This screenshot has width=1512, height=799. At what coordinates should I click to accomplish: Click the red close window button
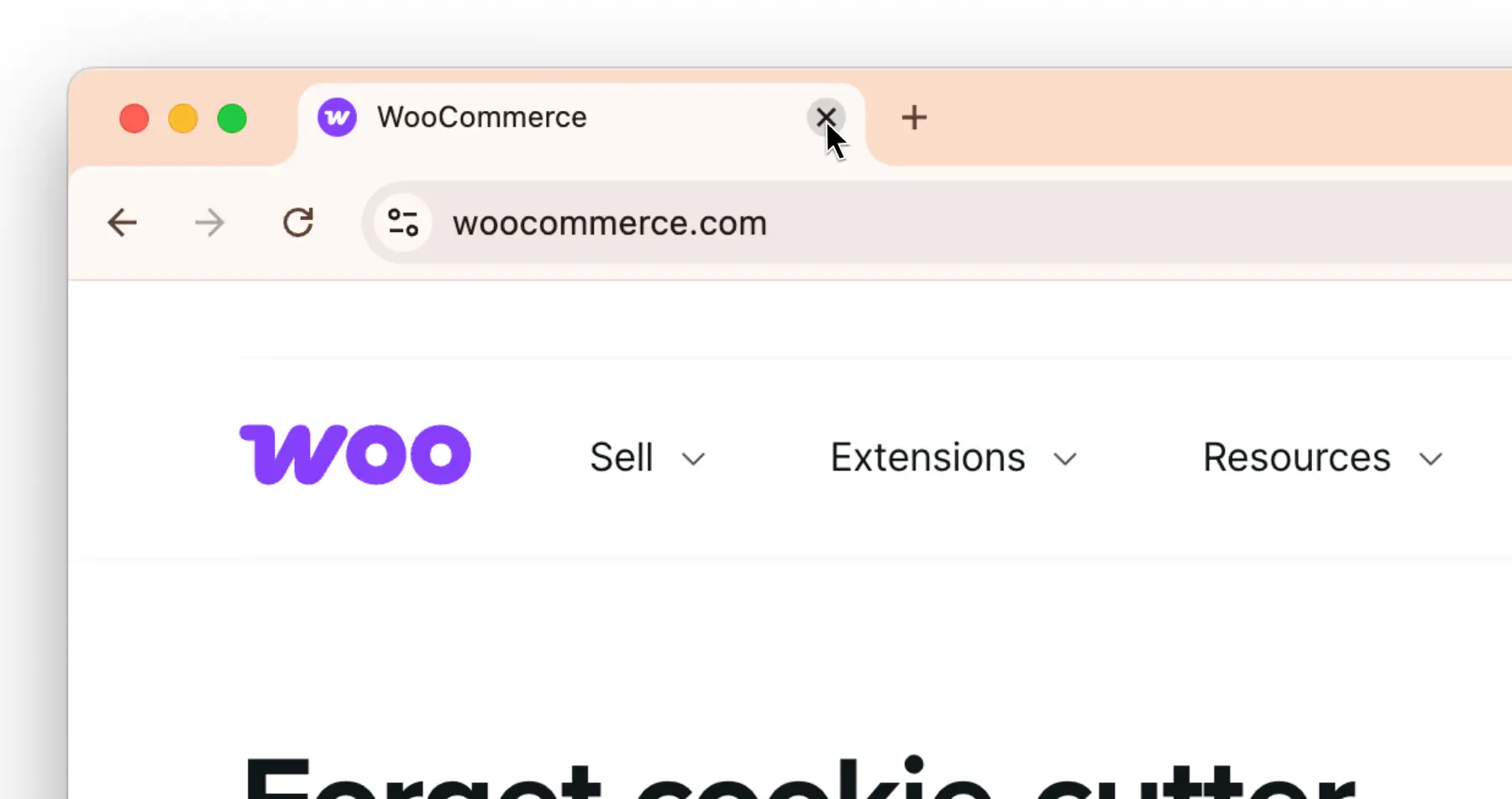point(134,118)
